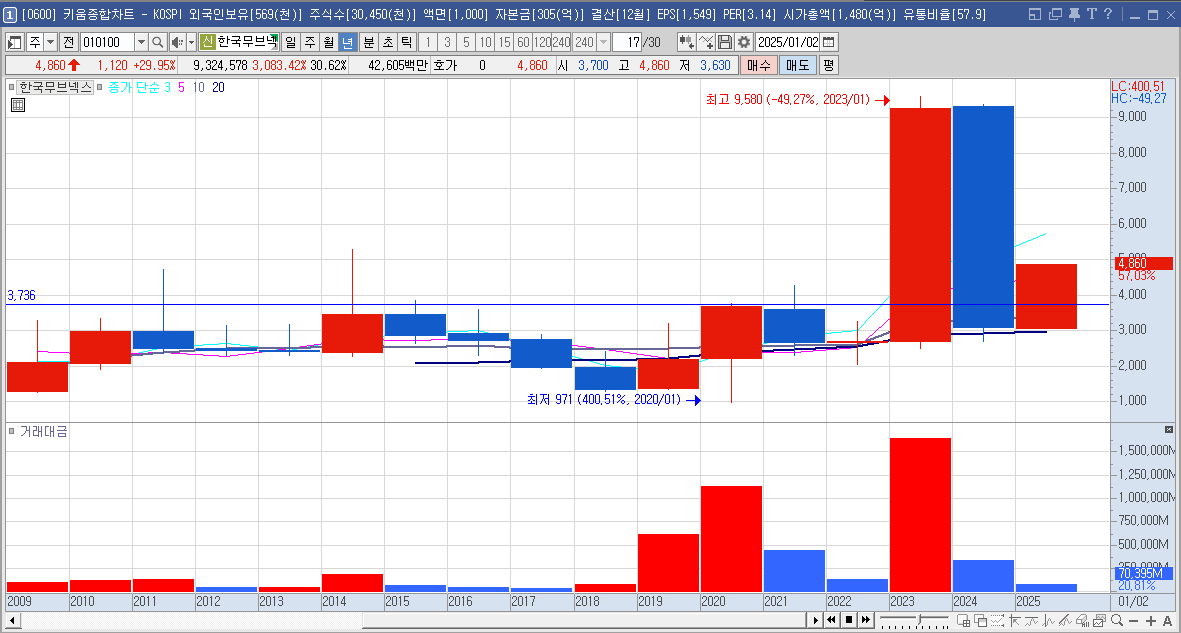Click the green 신 badge icon
The image size is (1181, 633).
208,42
